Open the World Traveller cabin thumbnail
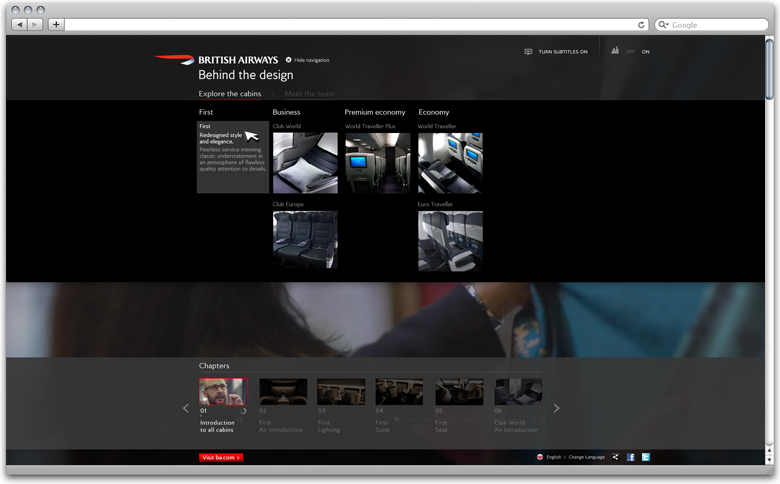 click(x=450, y=163)
